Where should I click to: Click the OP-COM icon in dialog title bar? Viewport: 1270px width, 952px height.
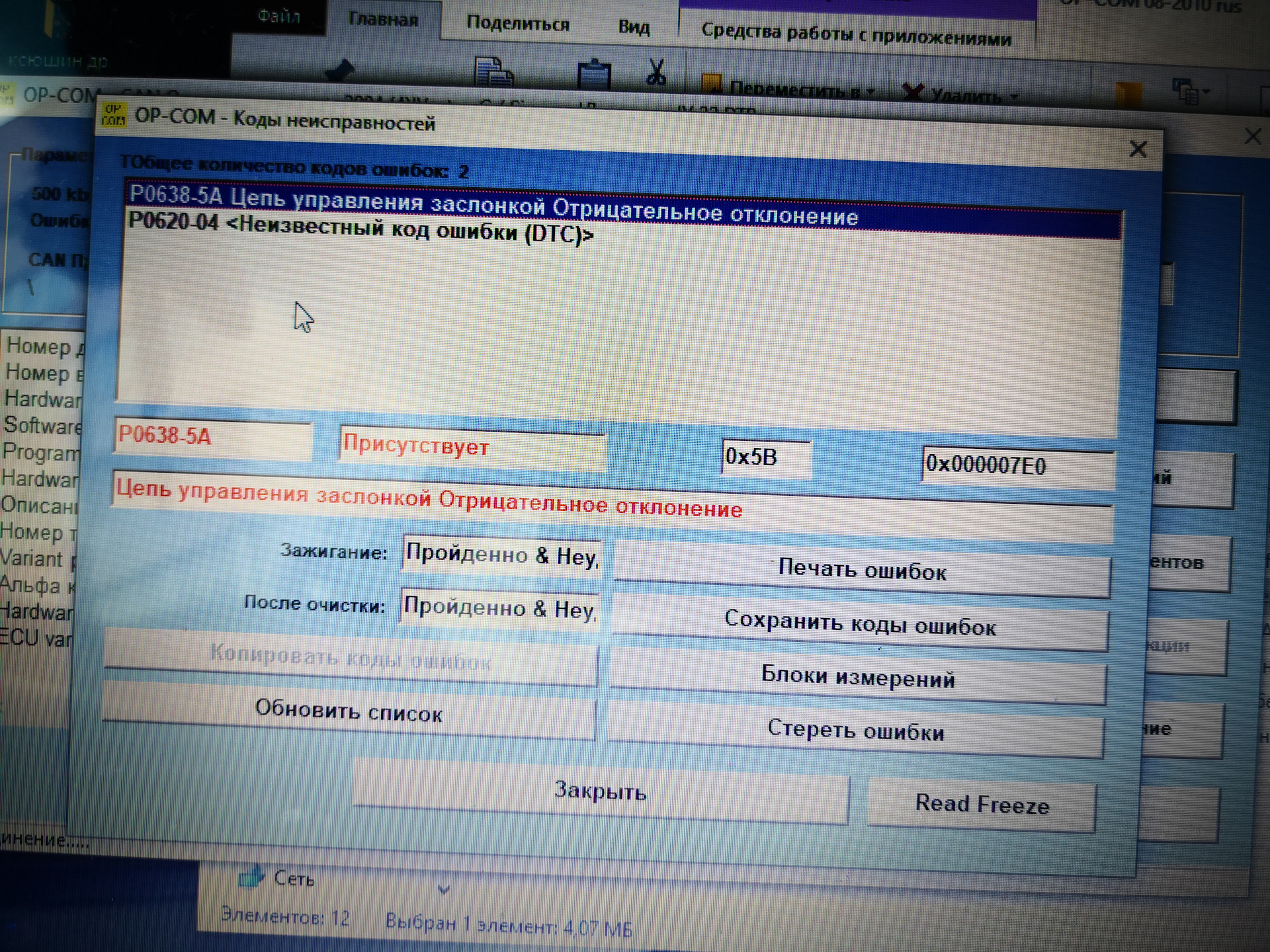point(113,114)
